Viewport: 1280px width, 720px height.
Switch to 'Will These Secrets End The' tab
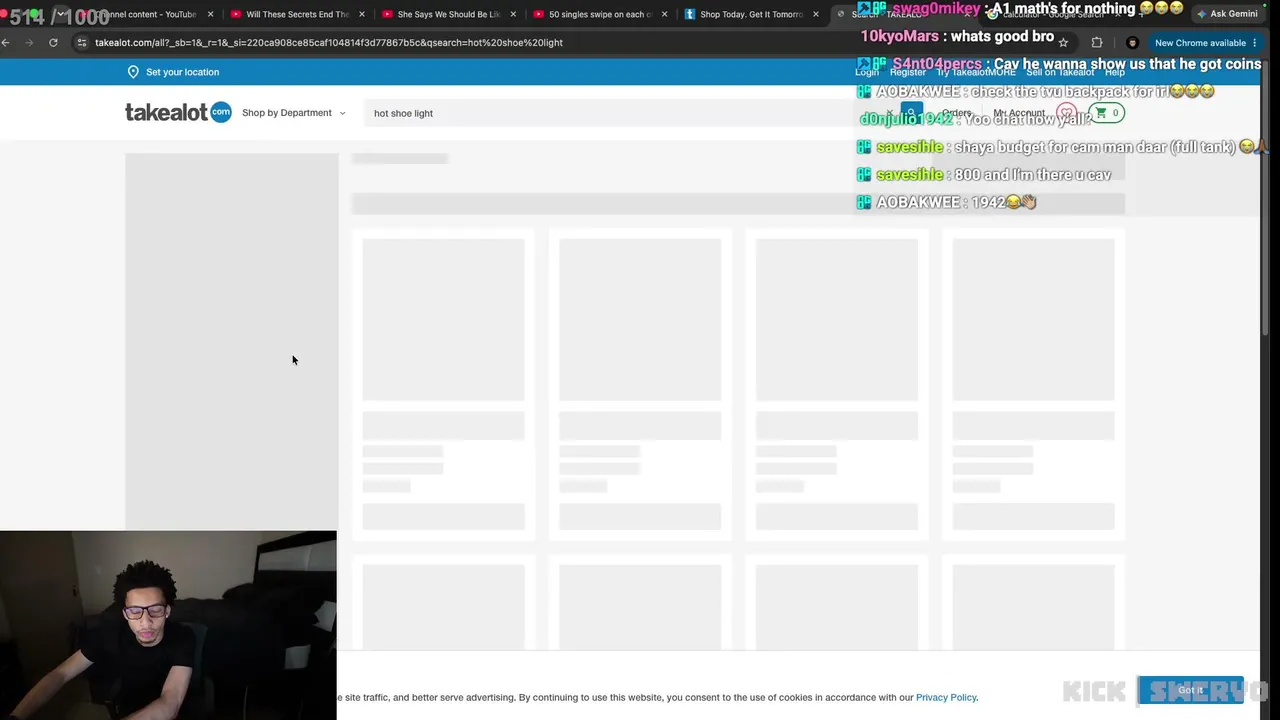pyautogui.click(x=297, y=15)
